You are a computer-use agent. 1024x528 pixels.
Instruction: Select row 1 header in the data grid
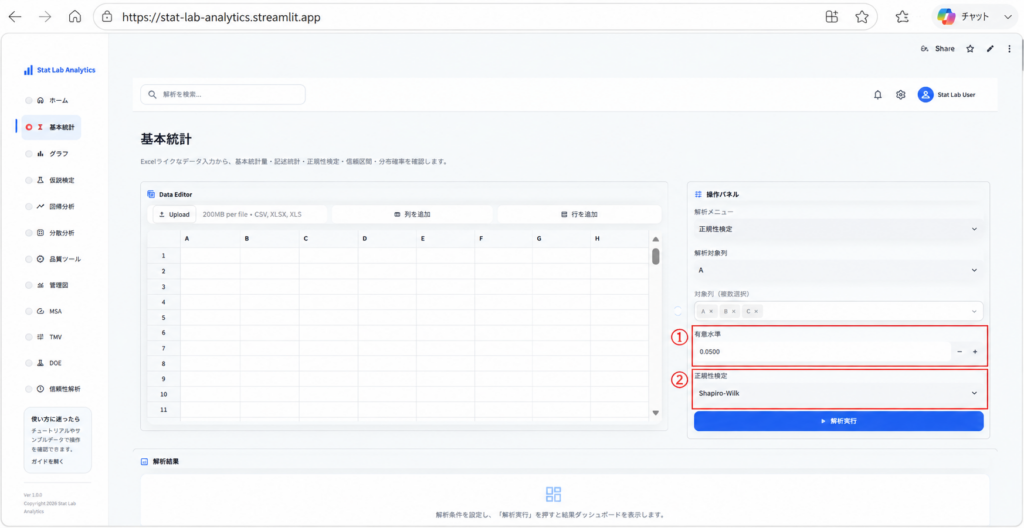click(x=164, y=256)
